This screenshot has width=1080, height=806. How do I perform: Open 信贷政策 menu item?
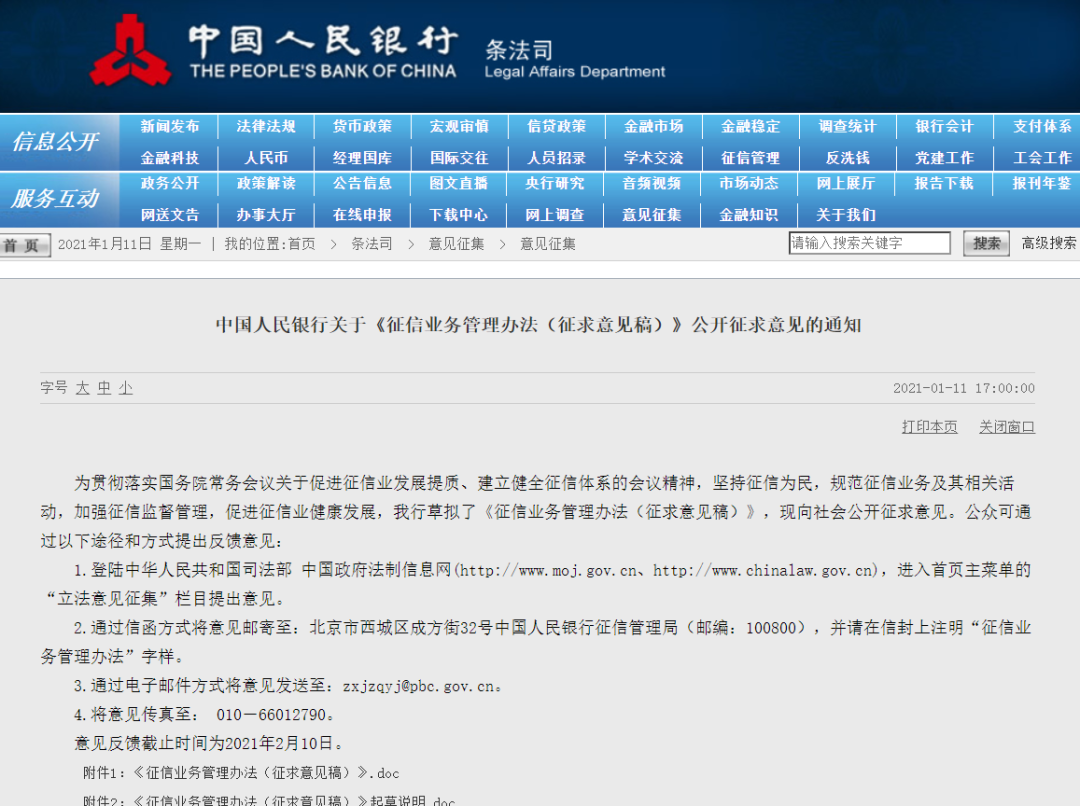557,126
